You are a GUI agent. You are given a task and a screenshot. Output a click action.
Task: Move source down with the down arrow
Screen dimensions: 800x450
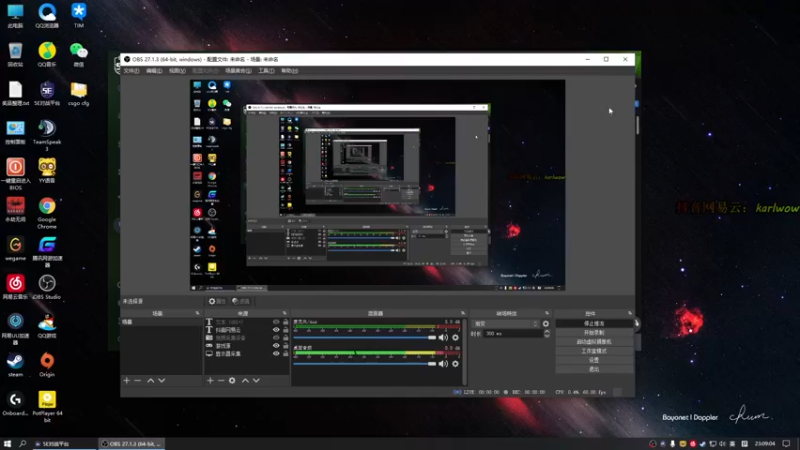point(256,381)
